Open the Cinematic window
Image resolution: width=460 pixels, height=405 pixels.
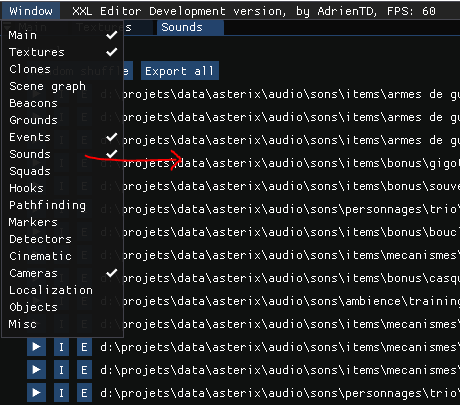(x=63, y=256)
